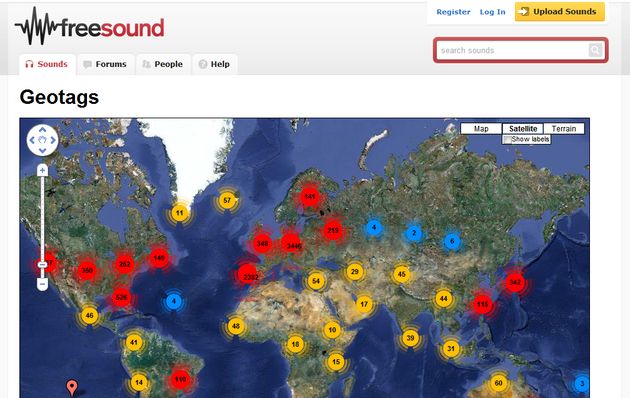The height and width of the screenshot is (398, 630).
Task: Open the yellow 45 cluster marker
Action: click(402, 274)
